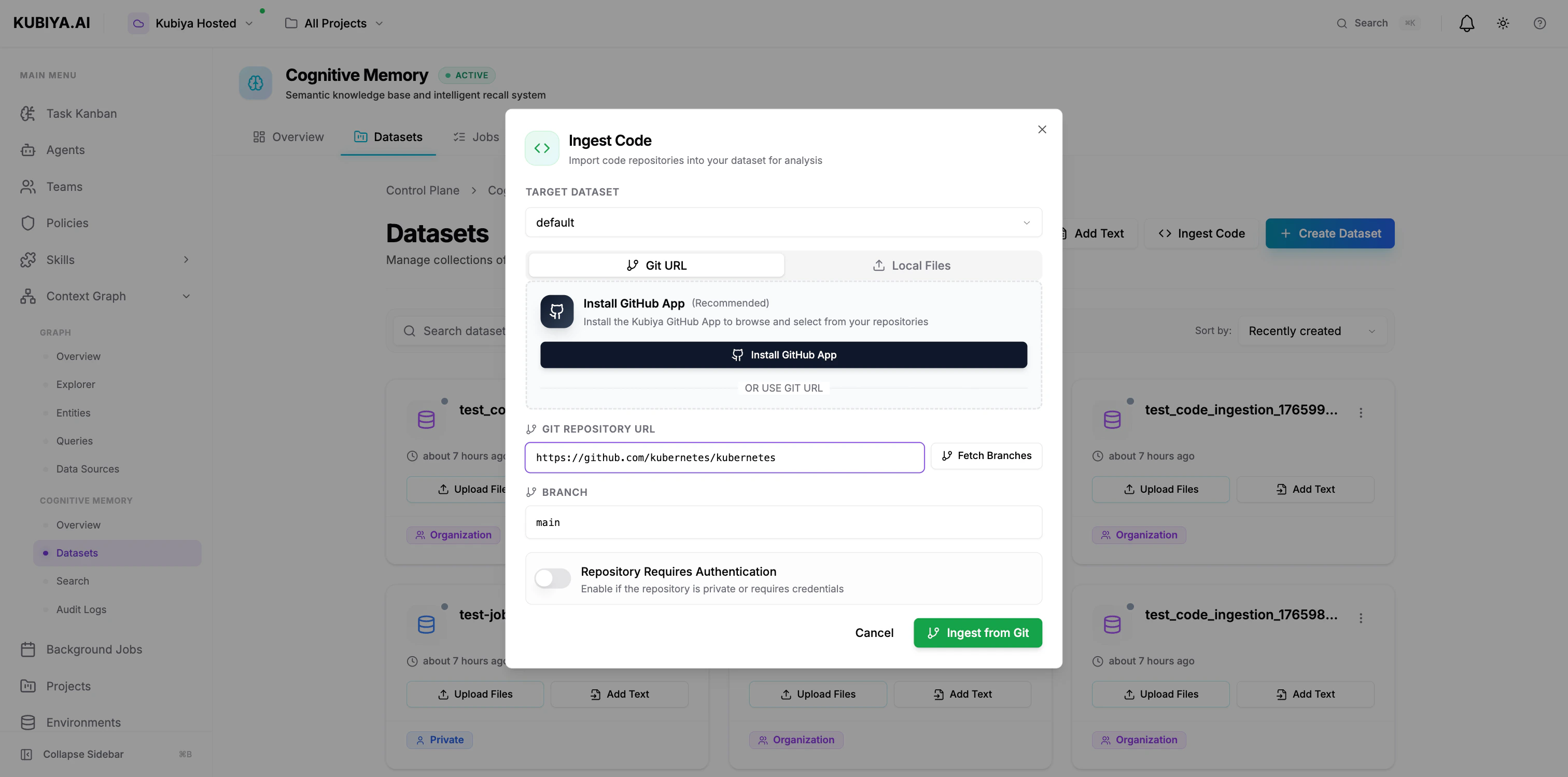This screenshot has height=777, width=1568.
Task: Open the help question mark icon
Action: [x=1539, y=23]
